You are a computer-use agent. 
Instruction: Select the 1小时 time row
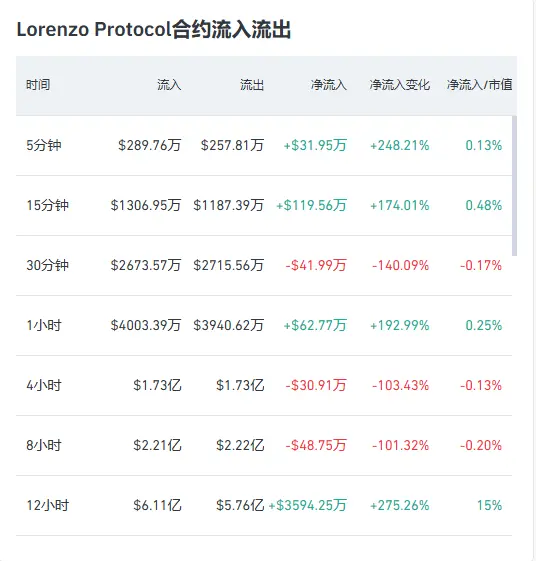coord(264,326)
